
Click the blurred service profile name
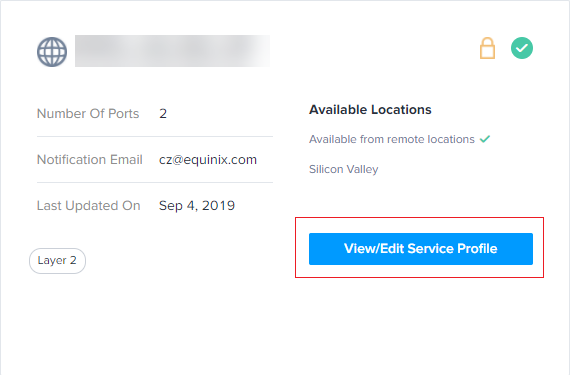(x=172, y=51)
